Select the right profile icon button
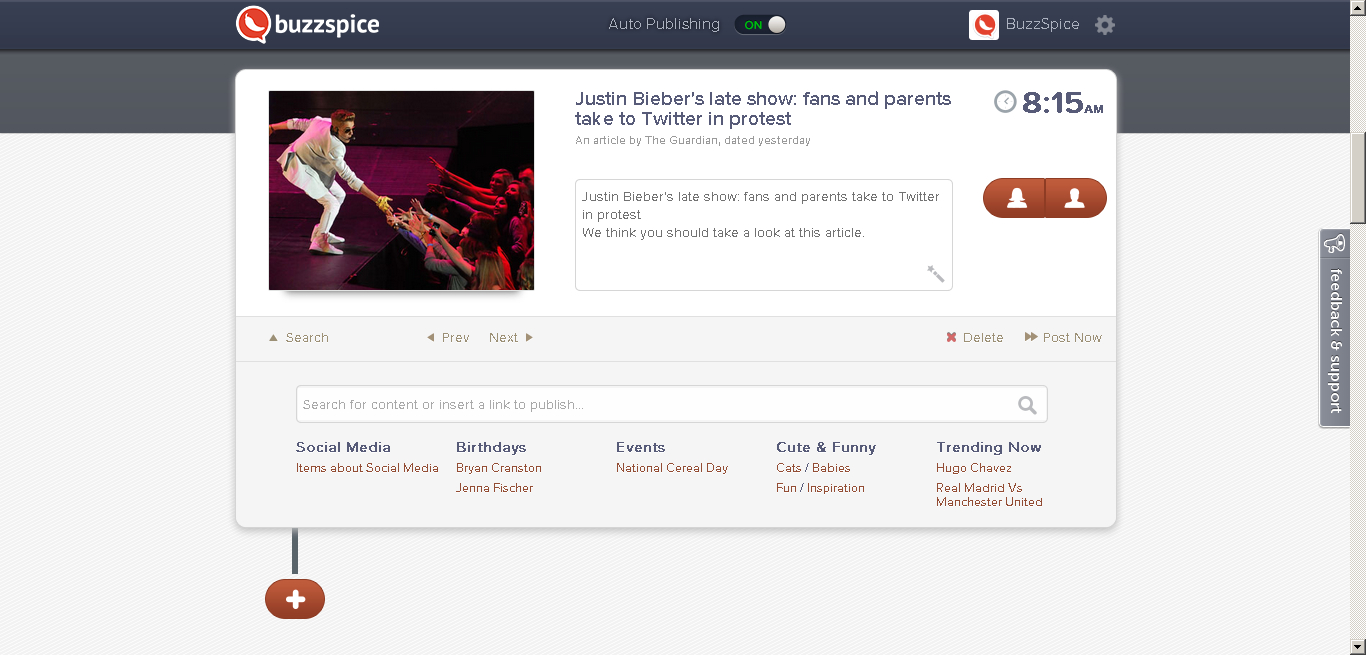The width and height of the screenshot is (1366, 655). pos(1076,198)
